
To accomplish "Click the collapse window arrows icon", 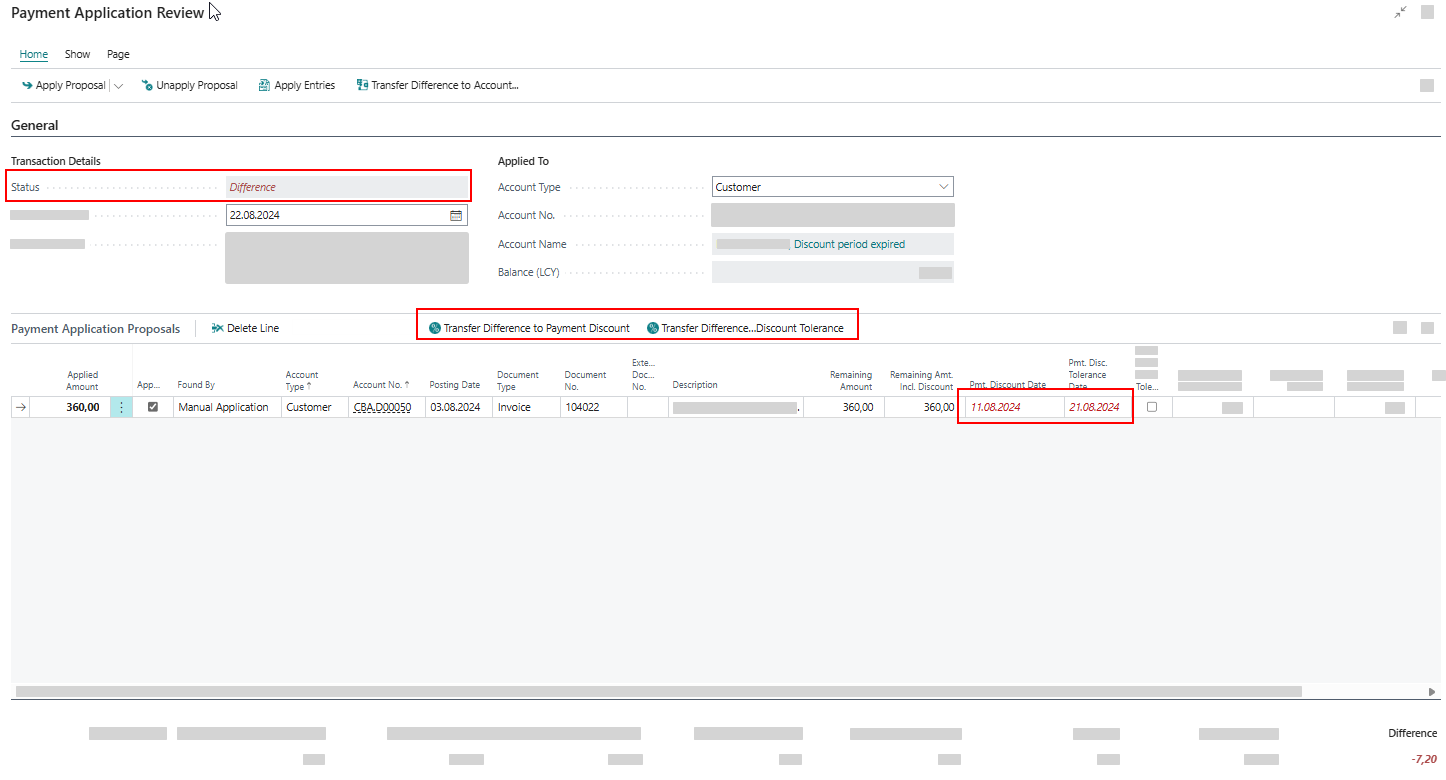I will [x=1401, y=12].
